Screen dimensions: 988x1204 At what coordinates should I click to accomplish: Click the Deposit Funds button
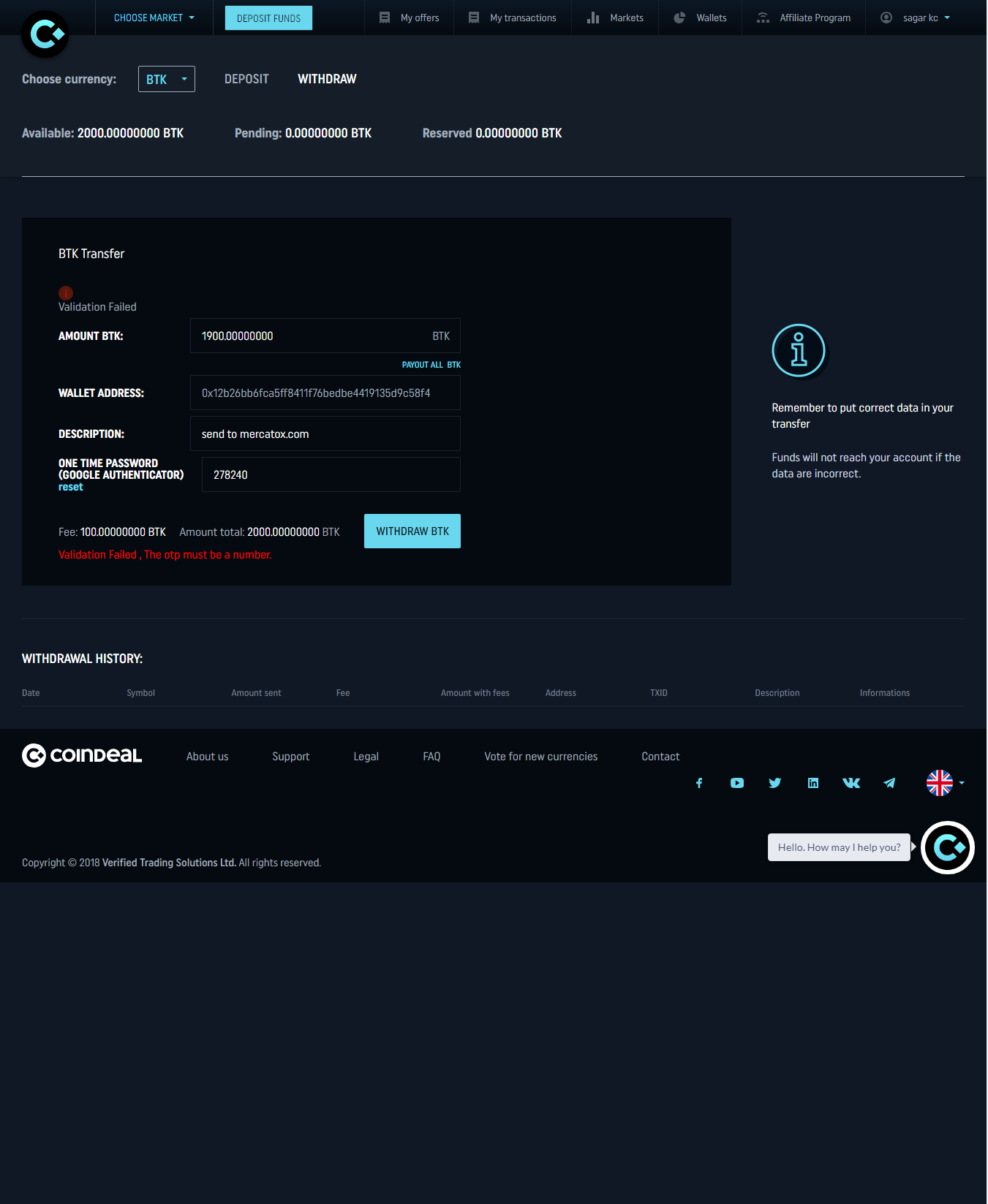click(x=268, y=18)
